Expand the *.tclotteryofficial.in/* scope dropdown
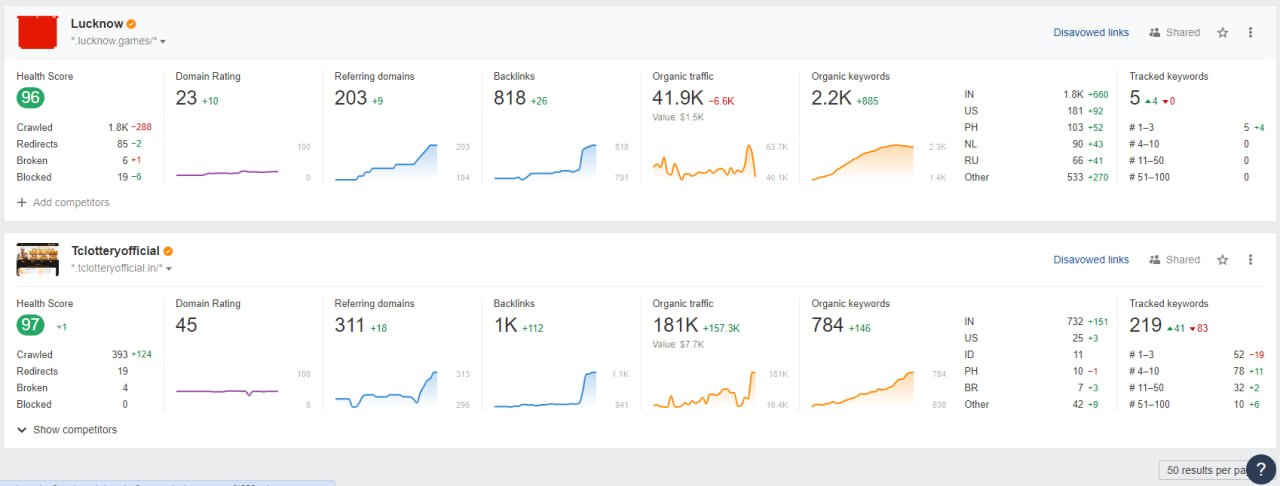 click(169, 269)
